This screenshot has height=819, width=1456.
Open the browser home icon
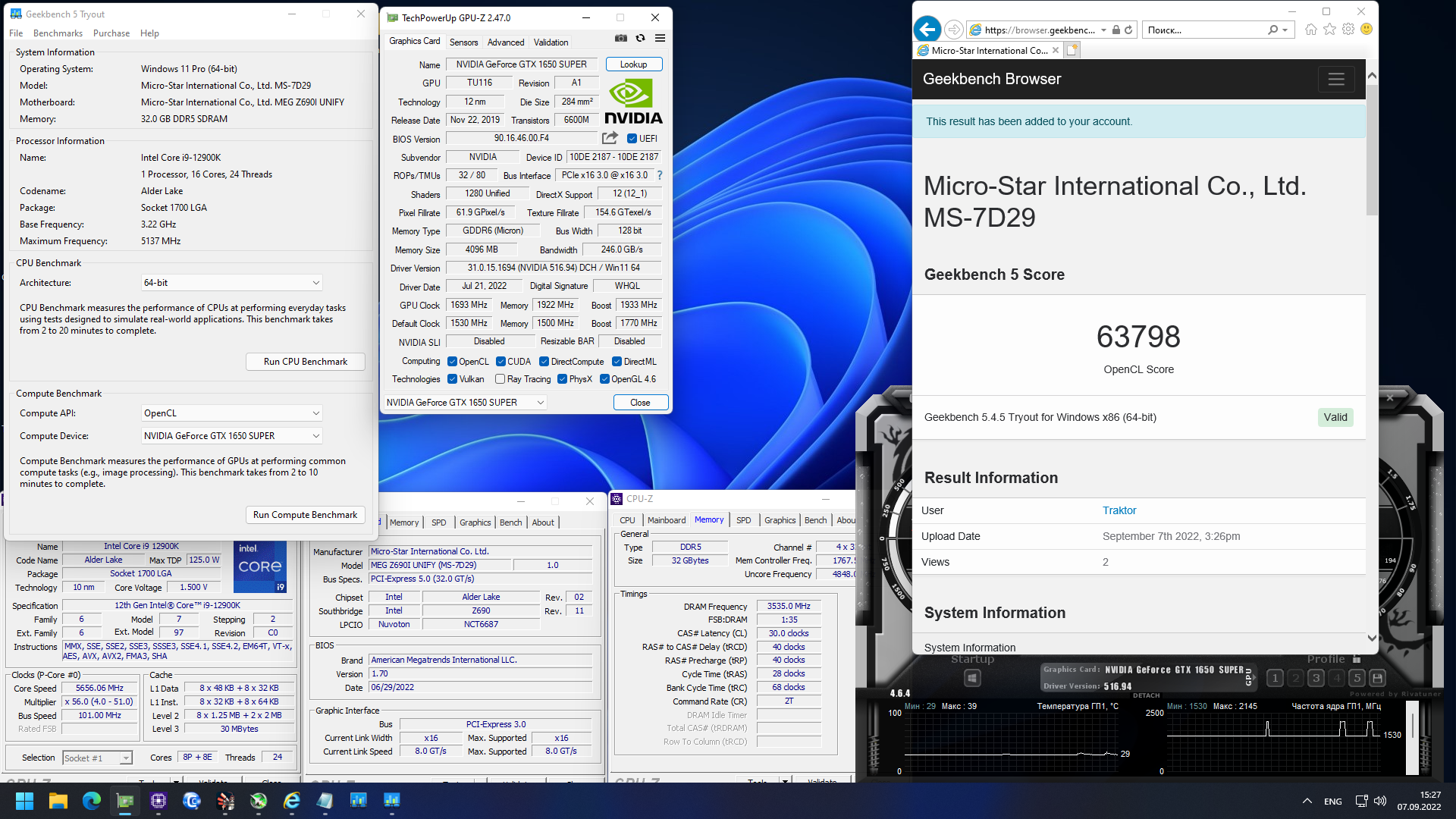tap(1311, 30)
